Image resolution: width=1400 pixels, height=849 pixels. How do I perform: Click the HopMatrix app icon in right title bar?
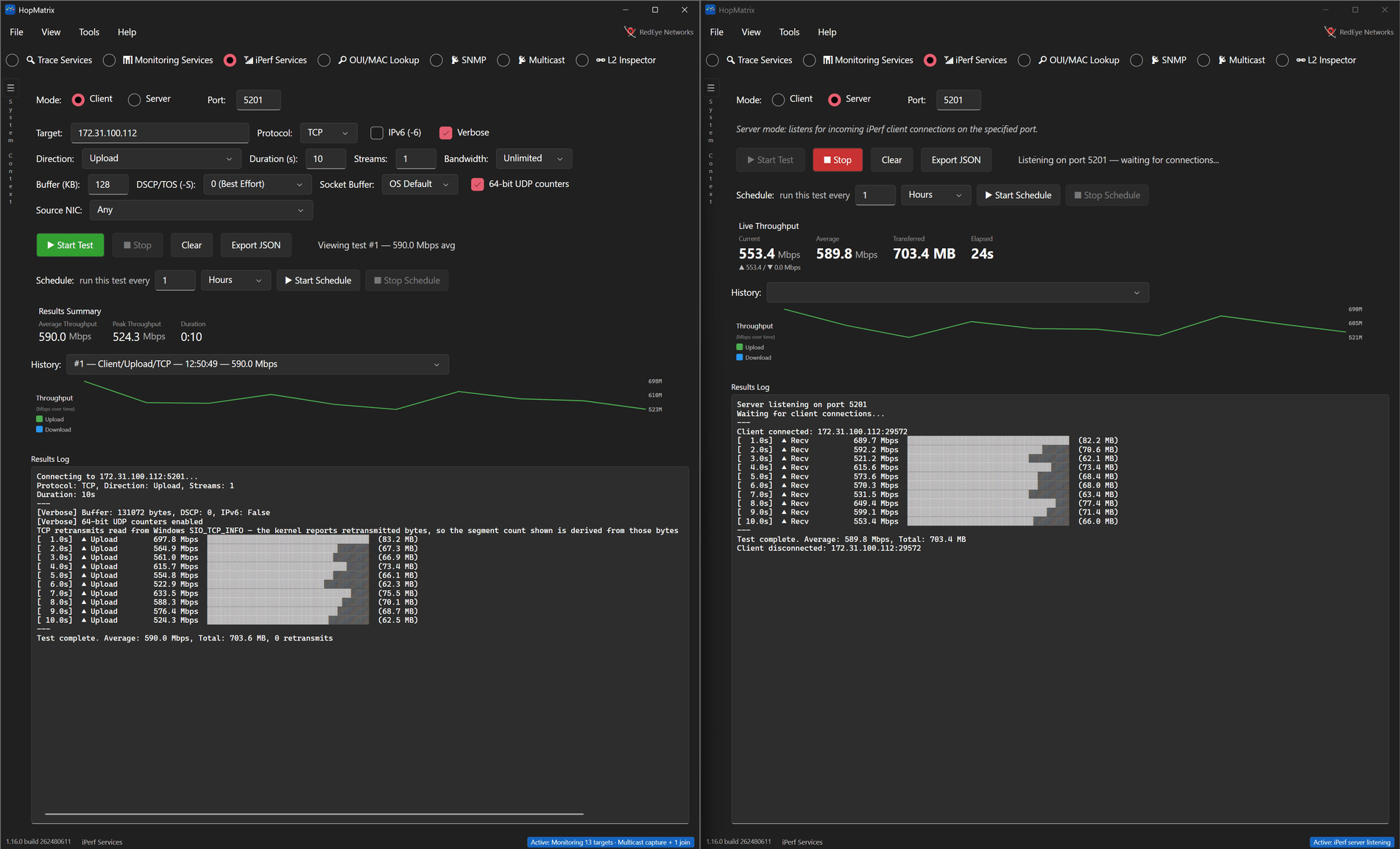point(710,10)
